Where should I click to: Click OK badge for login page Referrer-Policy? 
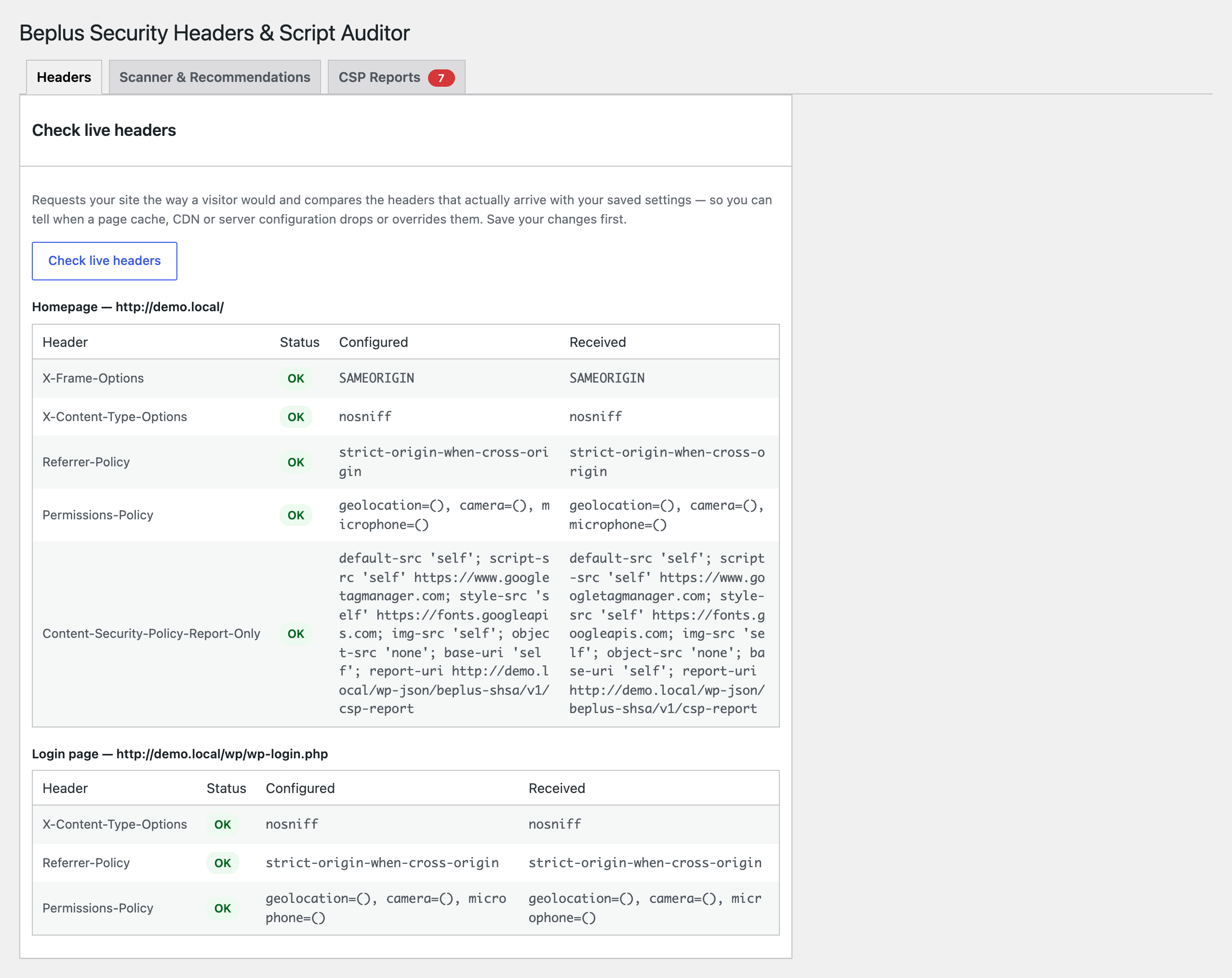coord(223,862)
